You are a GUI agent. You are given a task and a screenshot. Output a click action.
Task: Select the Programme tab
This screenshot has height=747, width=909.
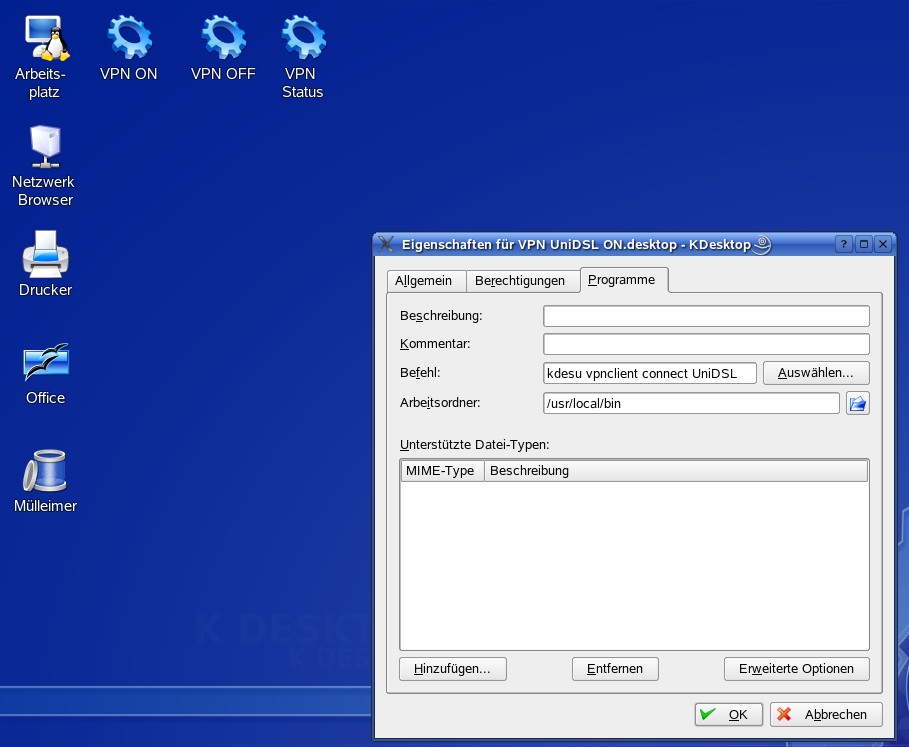[624, 280]
